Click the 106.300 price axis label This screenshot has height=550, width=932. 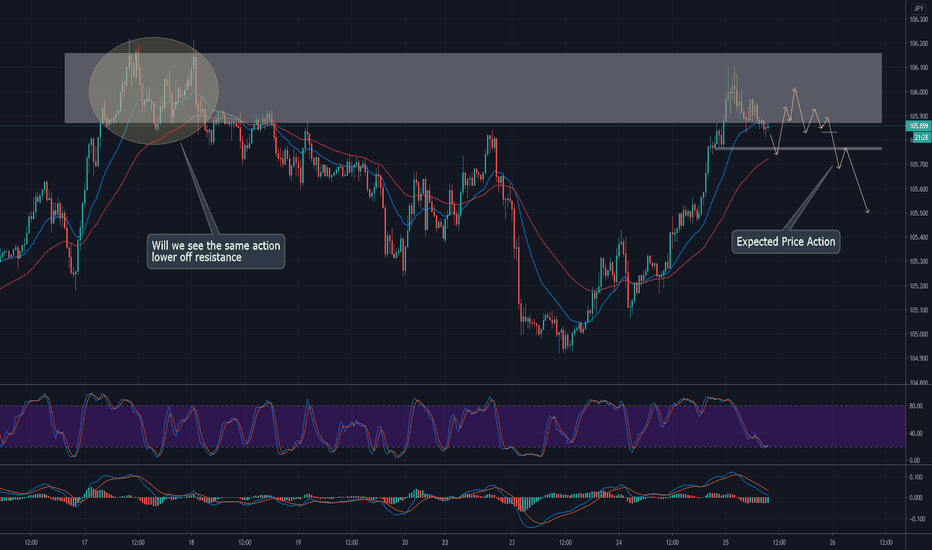pyautogui.click(x=918, y=20)
